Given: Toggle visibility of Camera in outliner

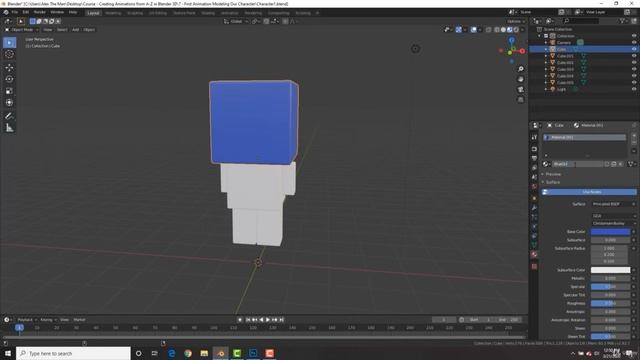Looking at the screenshot, I should 634,42.
